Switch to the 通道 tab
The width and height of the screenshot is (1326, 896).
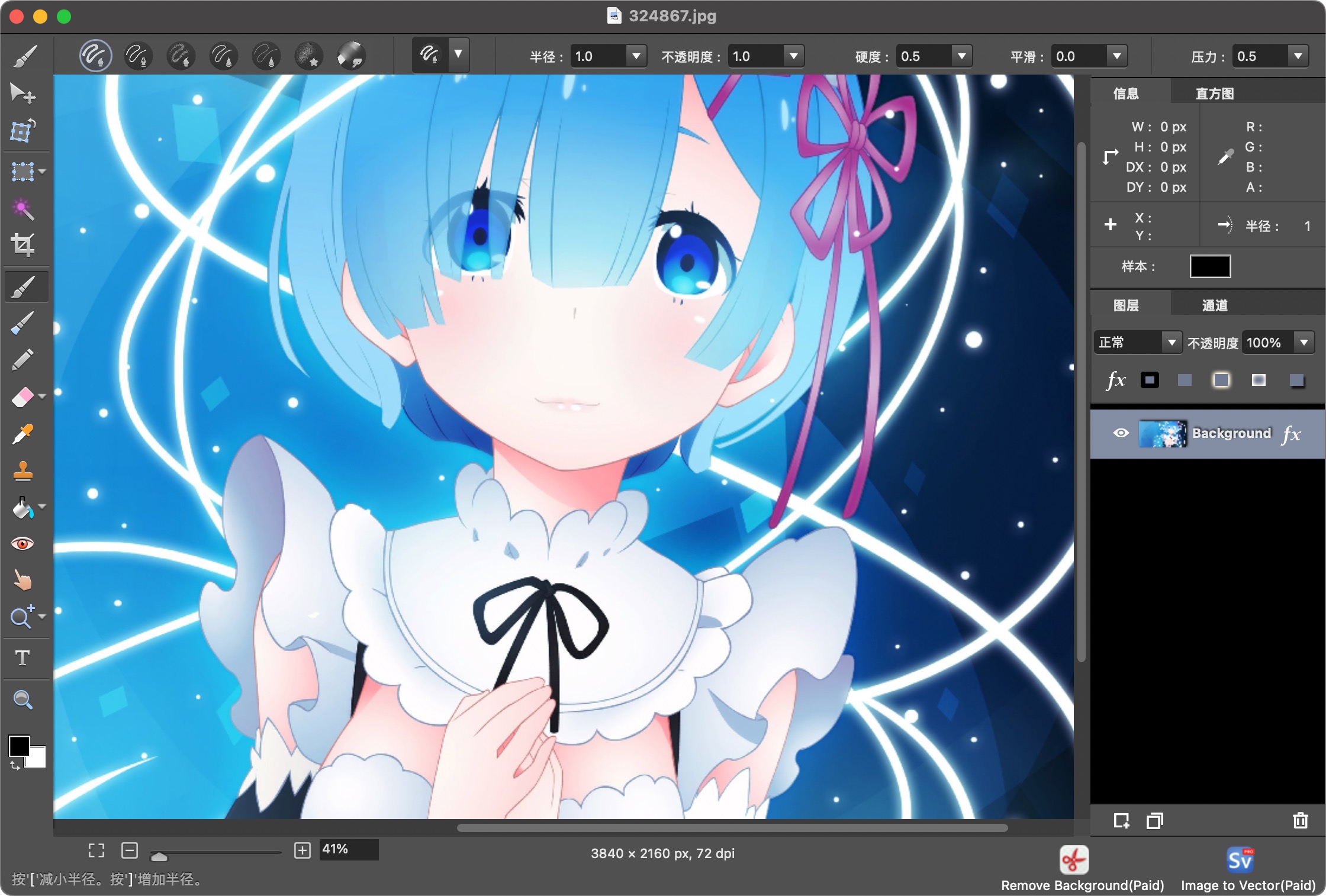point(1214,305)
